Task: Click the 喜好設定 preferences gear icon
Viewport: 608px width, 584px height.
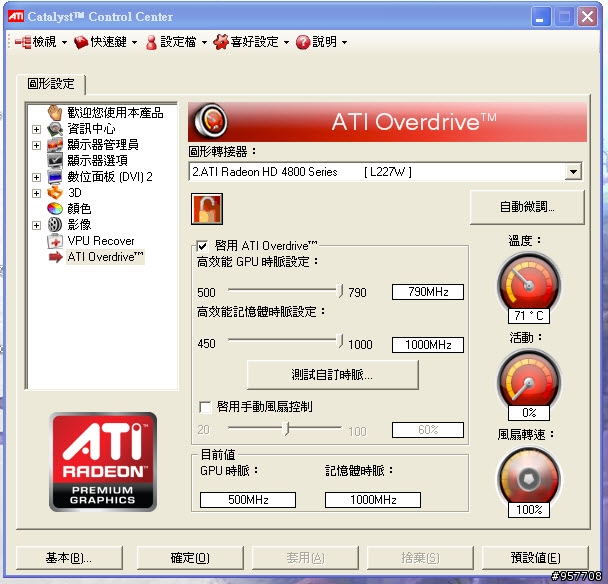Action: click(x=221, y=42)
